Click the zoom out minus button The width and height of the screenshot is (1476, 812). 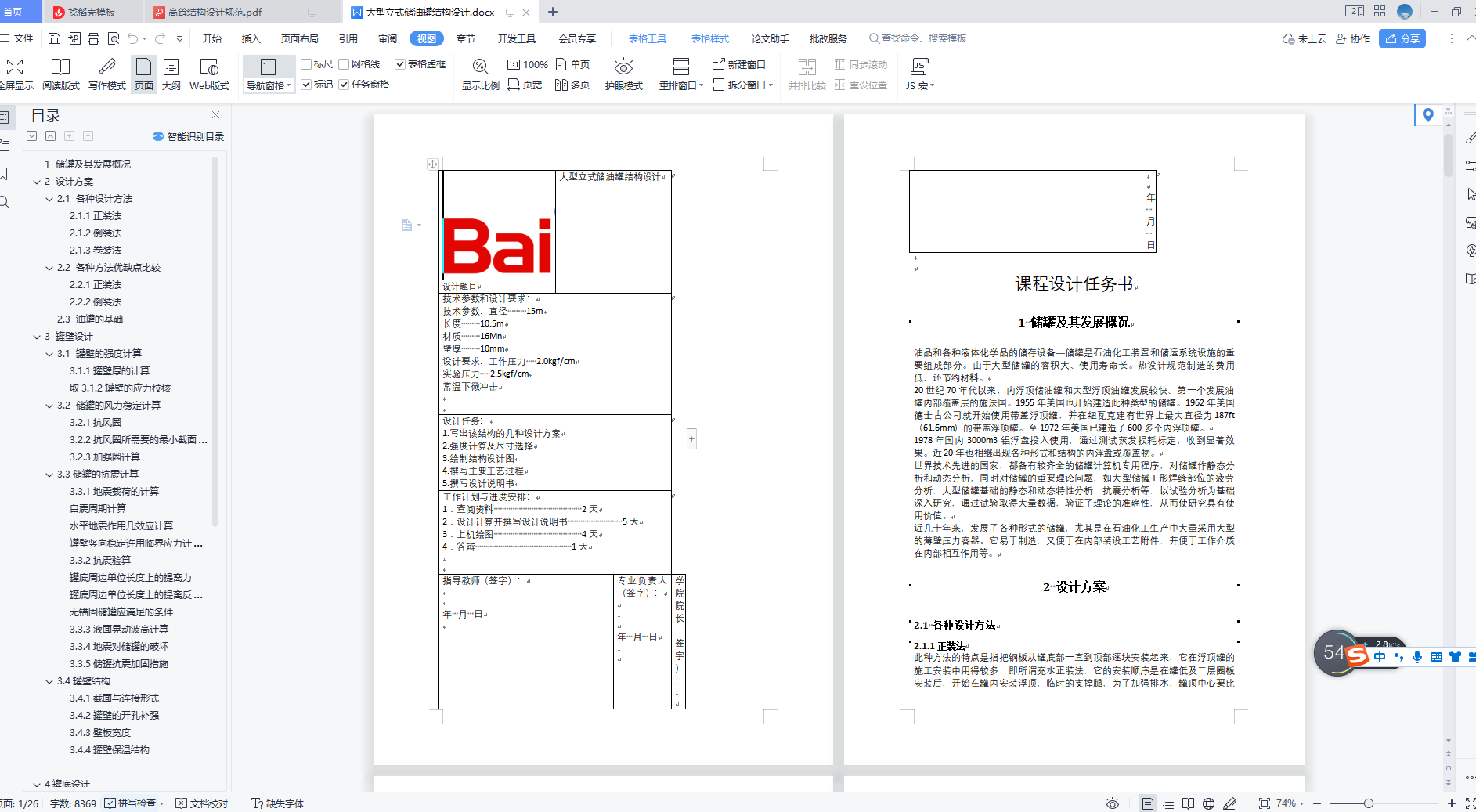(1317, 803)
